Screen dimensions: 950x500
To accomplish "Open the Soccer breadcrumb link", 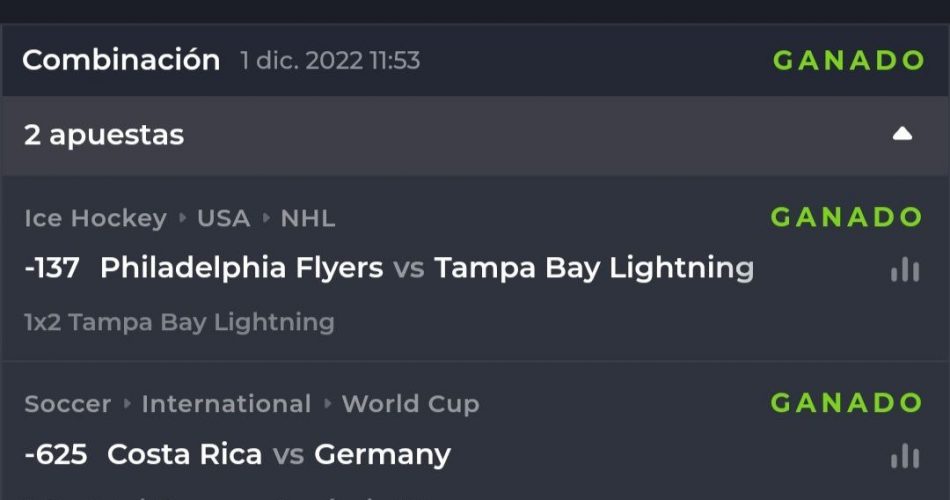I will (x=67, y=404).
